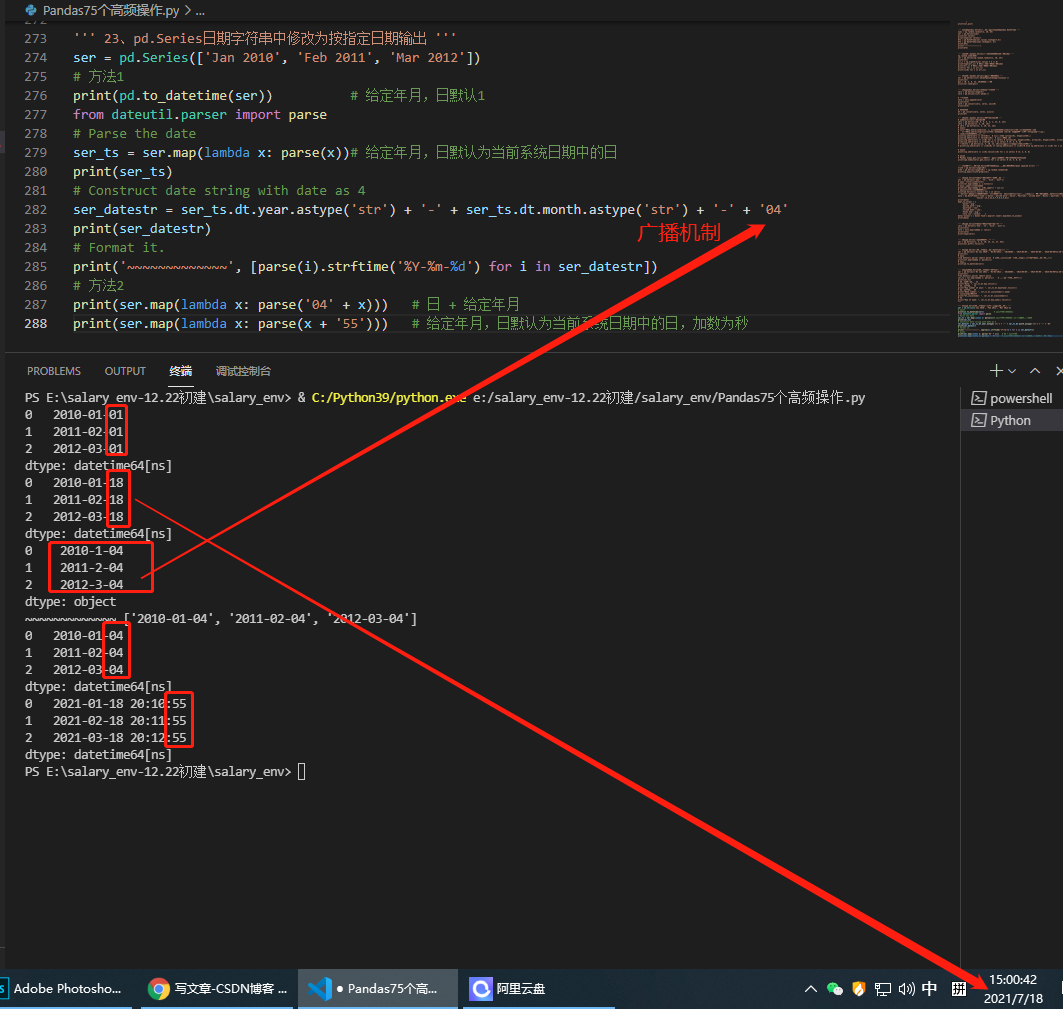
Task: Switch to the Chrome 写文章-CSDN博客 taskbar window
Action: [x=217, y=989]
